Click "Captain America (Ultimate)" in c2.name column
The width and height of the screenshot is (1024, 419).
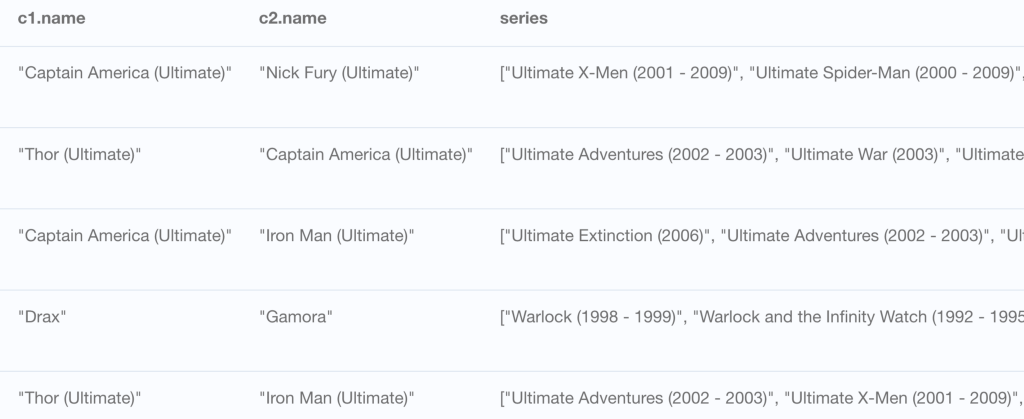[366, 155]
